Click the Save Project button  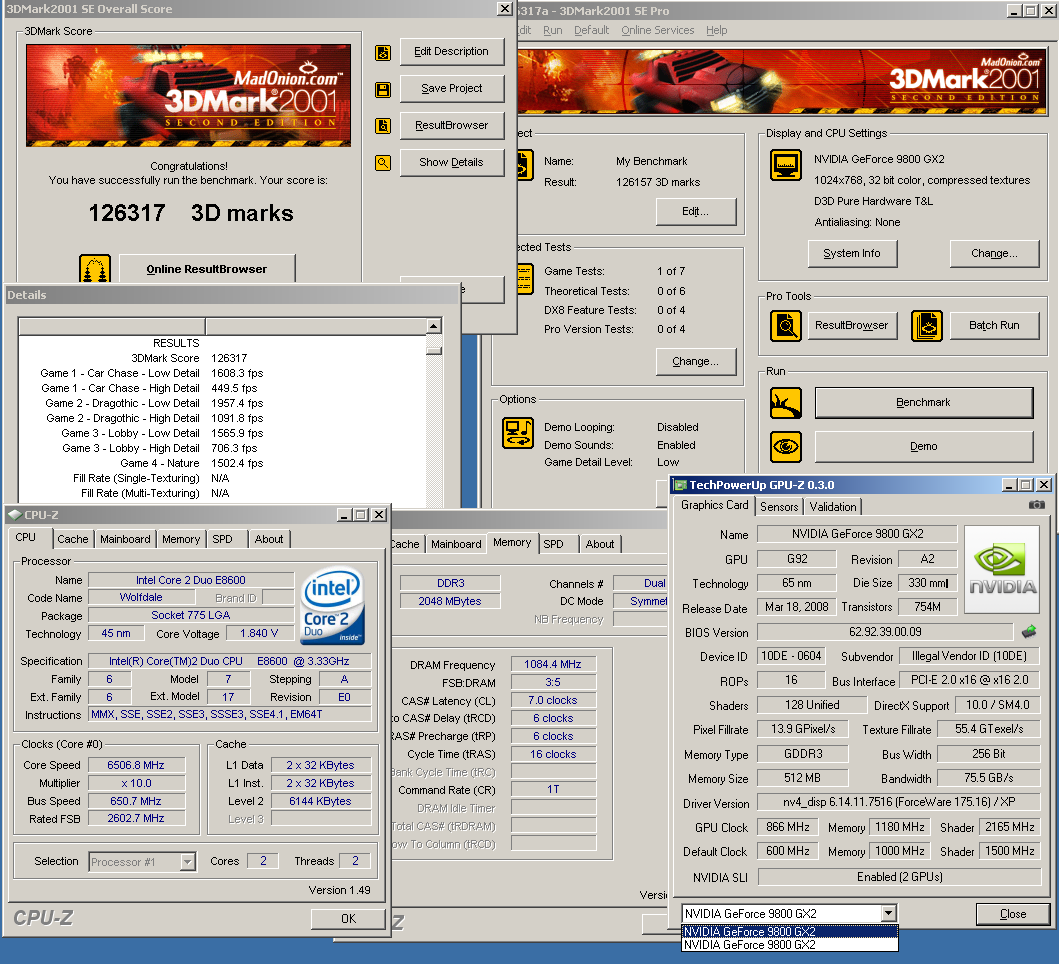[451, 88]
